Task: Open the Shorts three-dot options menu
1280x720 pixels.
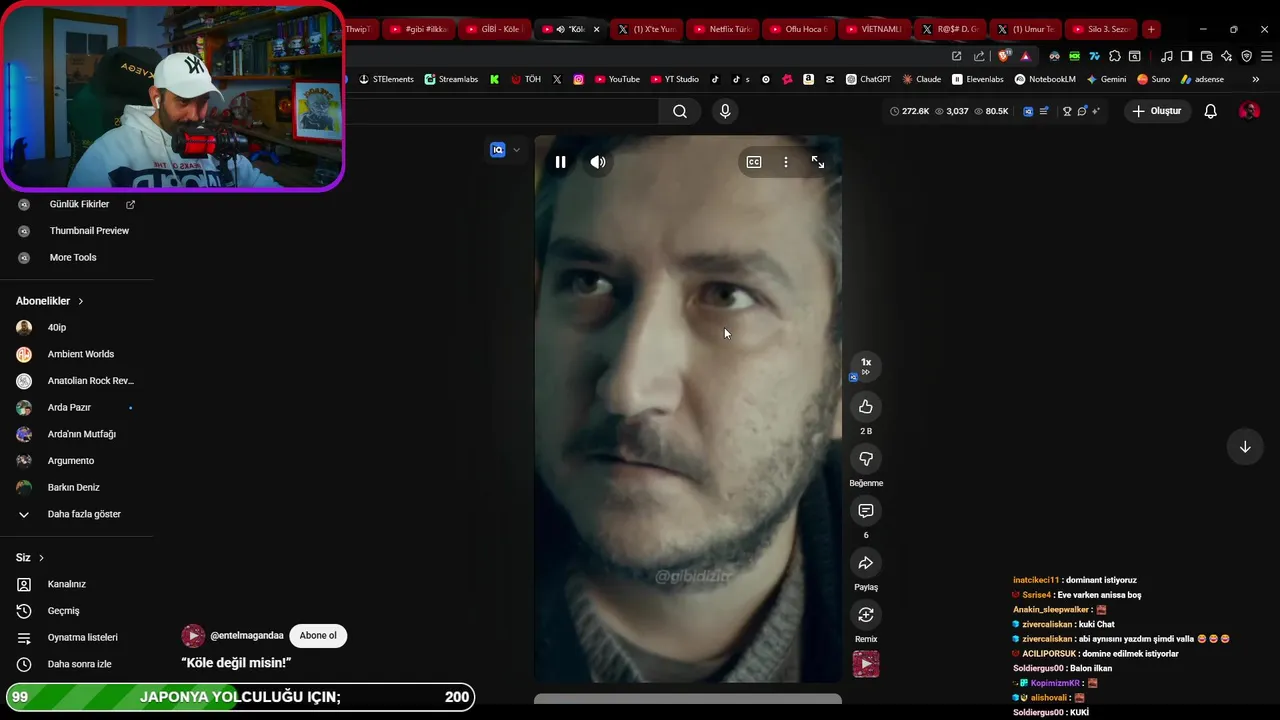Action: click(x=786, y=162)
